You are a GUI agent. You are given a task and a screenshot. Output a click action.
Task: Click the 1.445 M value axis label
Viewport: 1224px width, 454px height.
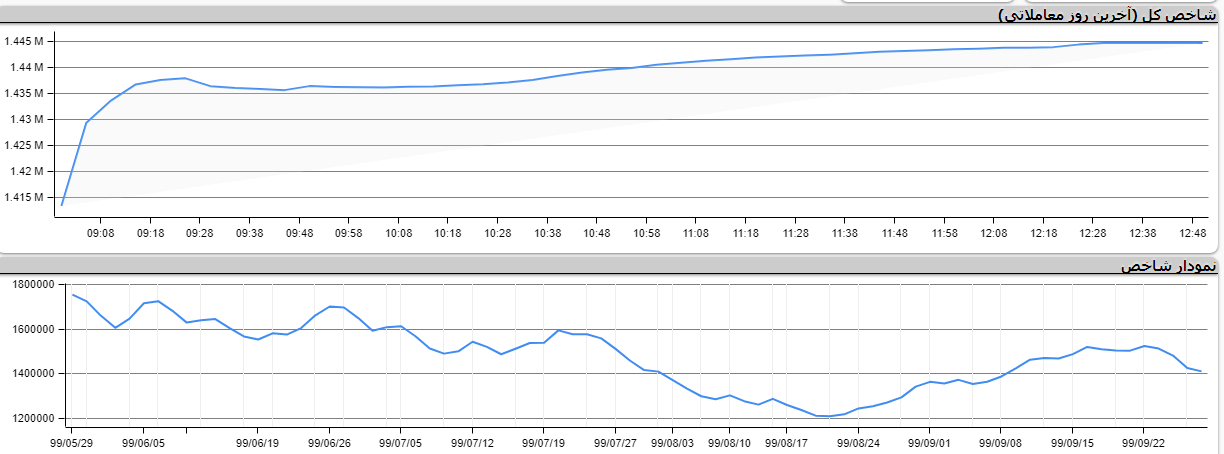point(23,42)
